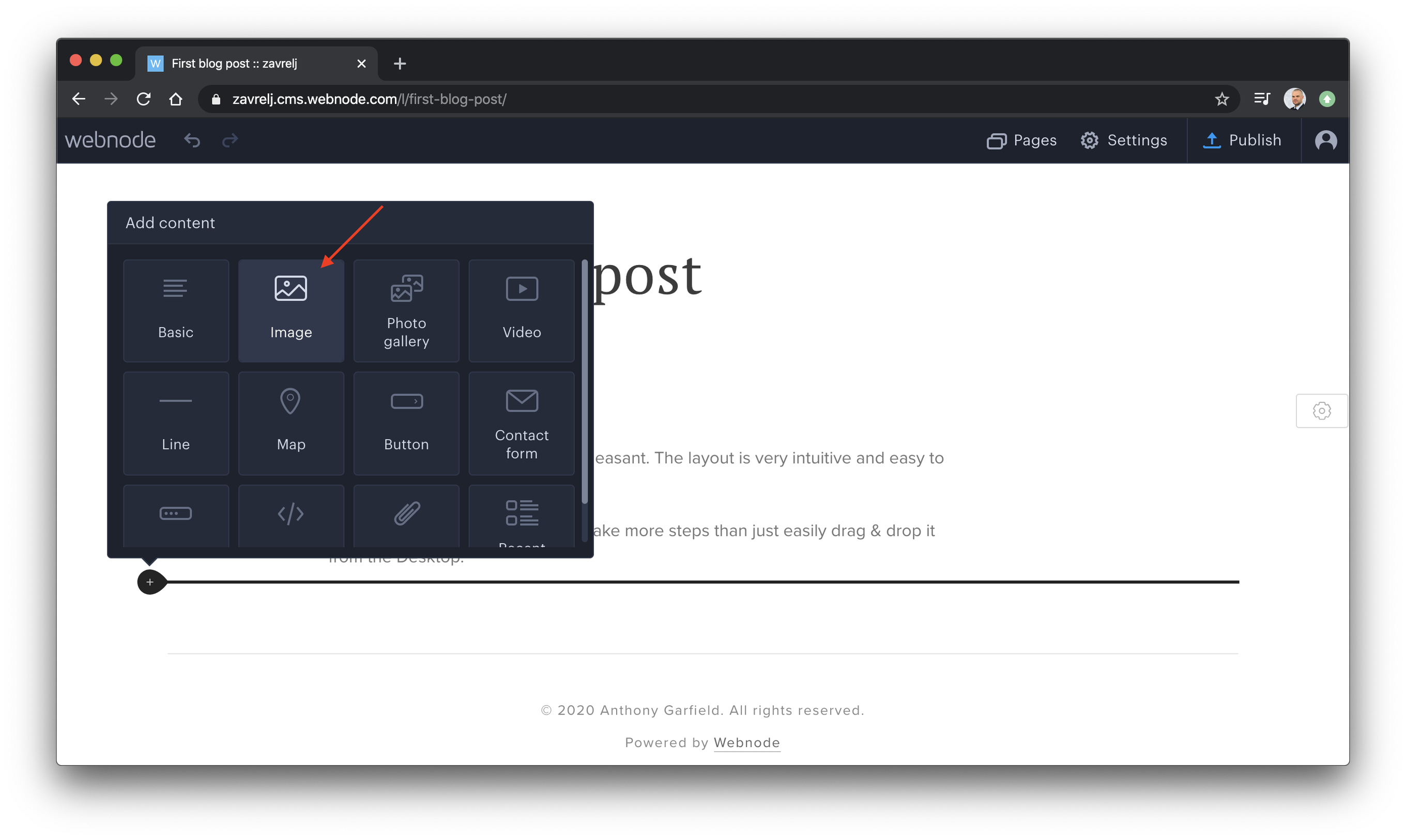Image resolution: width=1406 pixels, height=840 pixels.
Task: Click the paragraph mentioning drag & drop
Action: click(764, 531)
